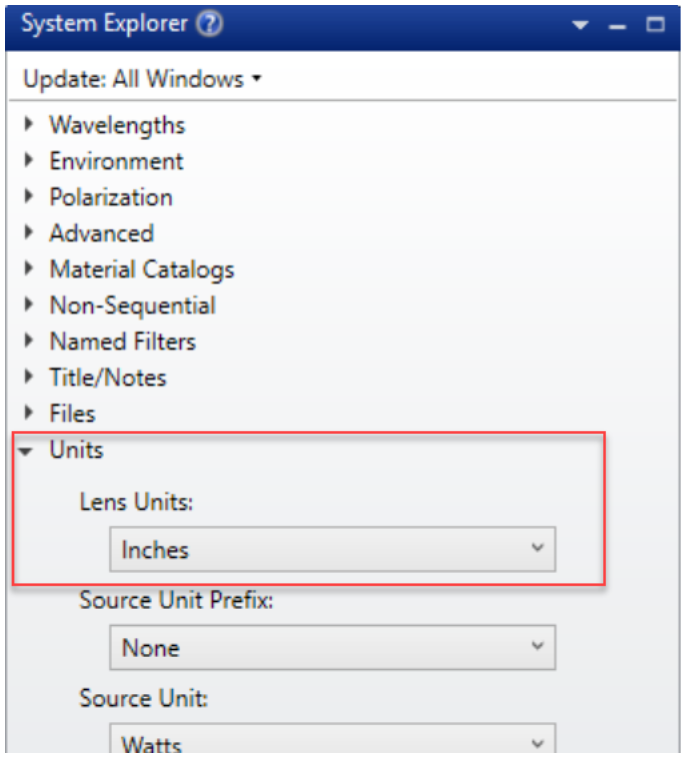Expand the Environment section arrow
The height and width of the screenshot is (757, 686).
pos(30,161)
